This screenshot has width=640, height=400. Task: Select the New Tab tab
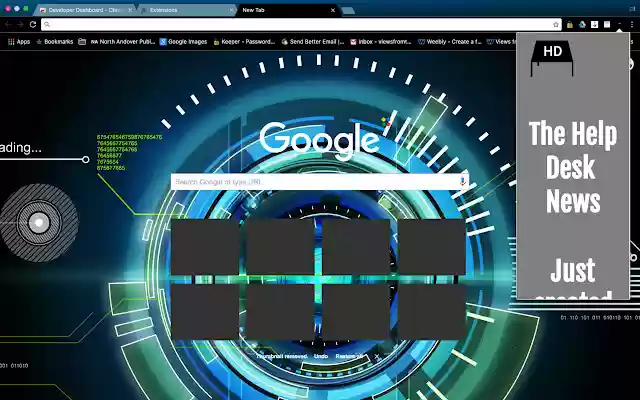[287, 10]
